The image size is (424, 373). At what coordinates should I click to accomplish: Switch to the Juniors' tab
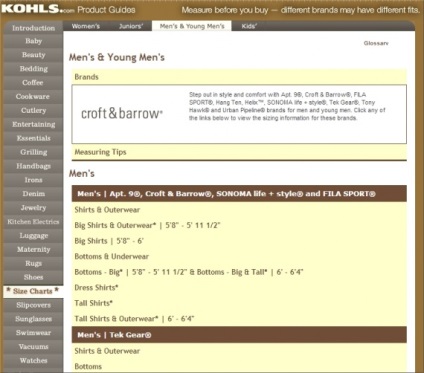[131, 26]
